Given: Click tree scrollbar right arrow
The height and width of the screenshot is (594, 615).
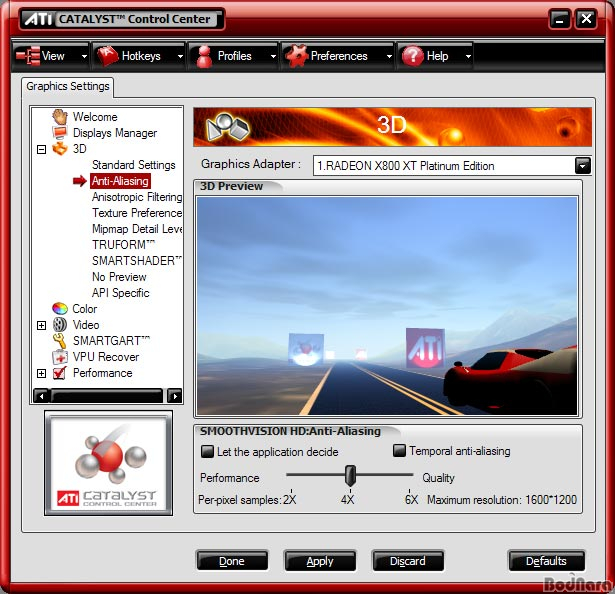Looking at the screenshot, I should pos(175,396).
